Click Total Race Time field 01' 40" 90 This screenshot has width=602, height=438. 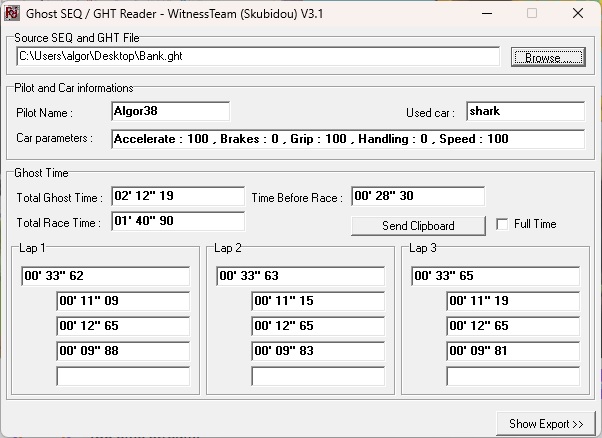[178, 221]
